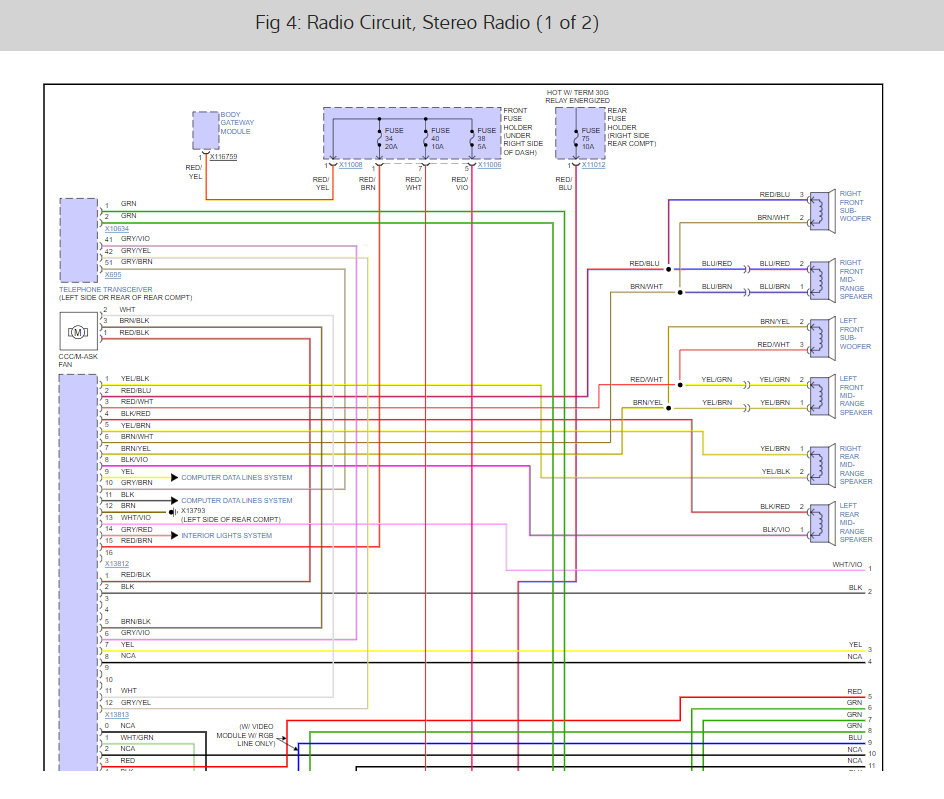Viewport: 944px width, 799px height.
Task: Click the Left Front Mid-Range Speaker symbol
Action: coord(822,395)
